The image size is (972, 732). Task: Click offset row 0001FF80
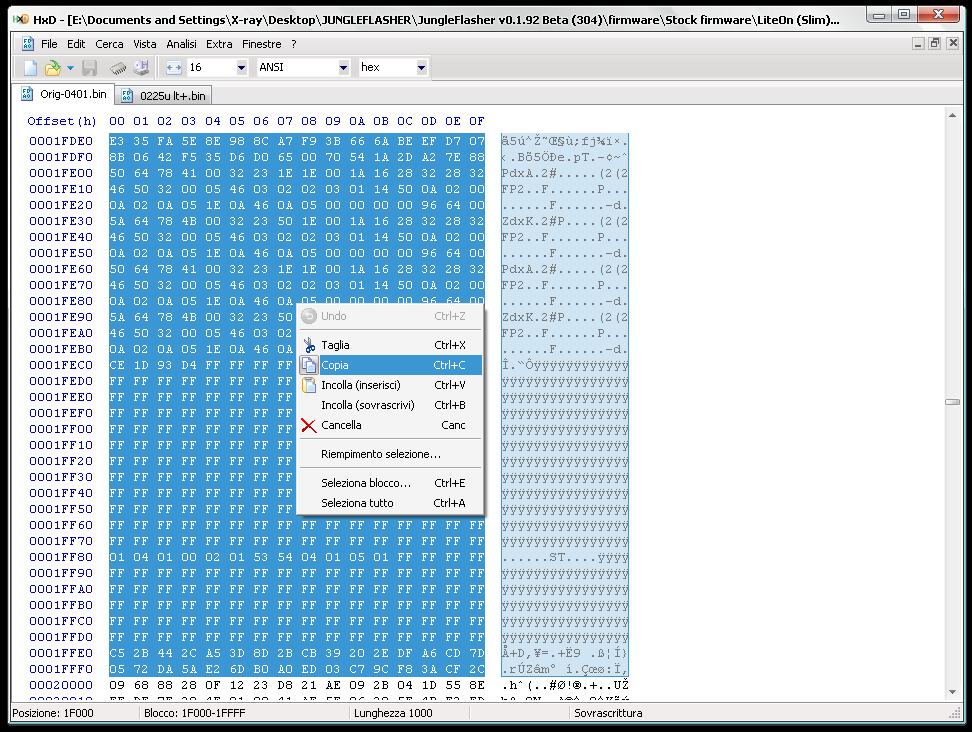tap(61, 557)
